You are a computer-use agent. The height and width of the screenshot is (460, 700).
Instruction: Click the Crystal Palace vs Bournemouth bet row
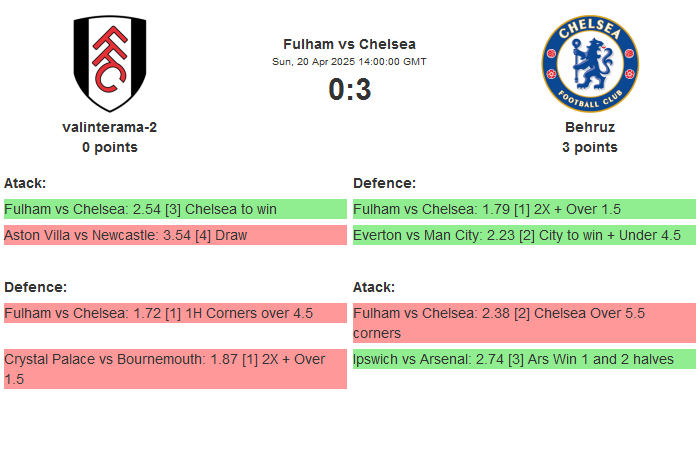(x=175, y=368)
